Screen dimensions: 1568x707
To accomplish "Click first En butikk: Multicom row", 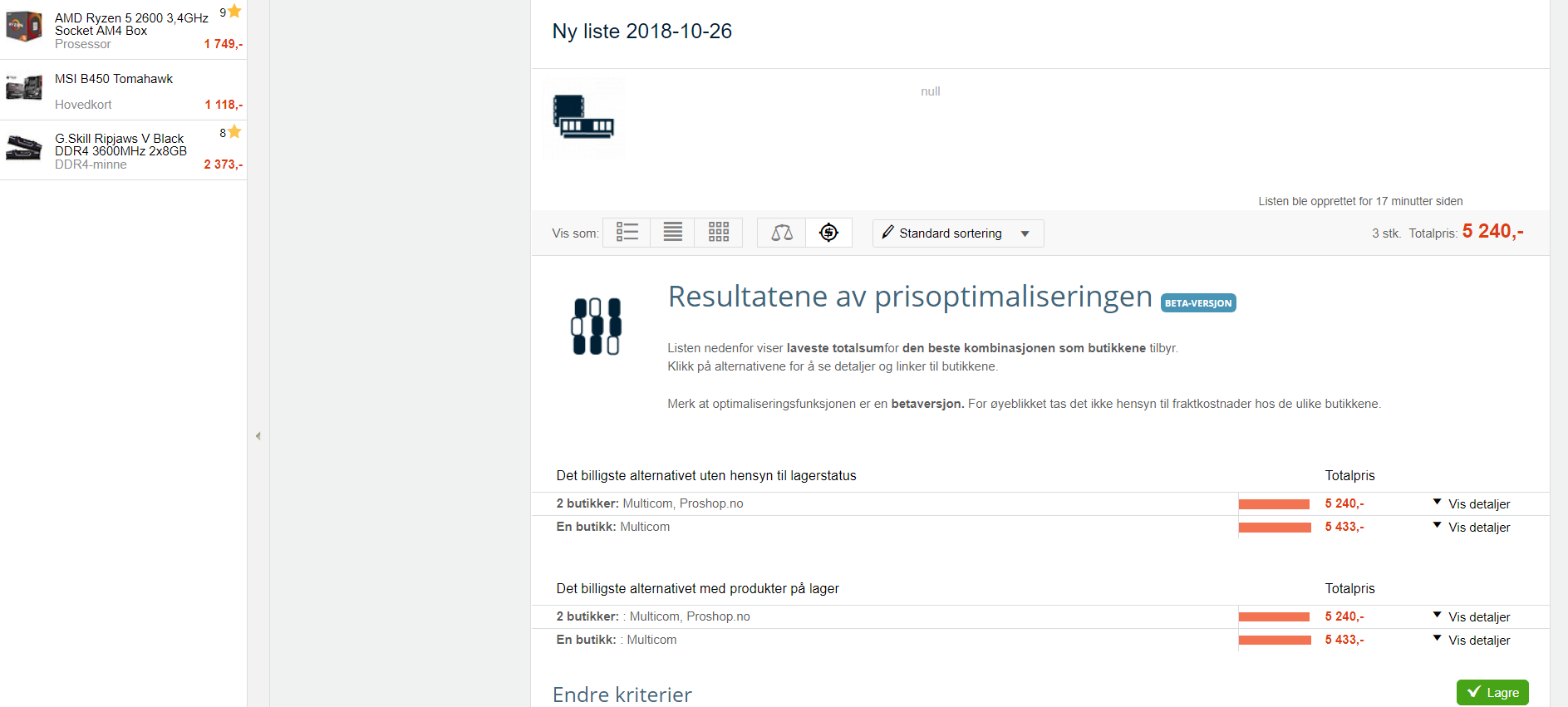I will pos(1040,527).
